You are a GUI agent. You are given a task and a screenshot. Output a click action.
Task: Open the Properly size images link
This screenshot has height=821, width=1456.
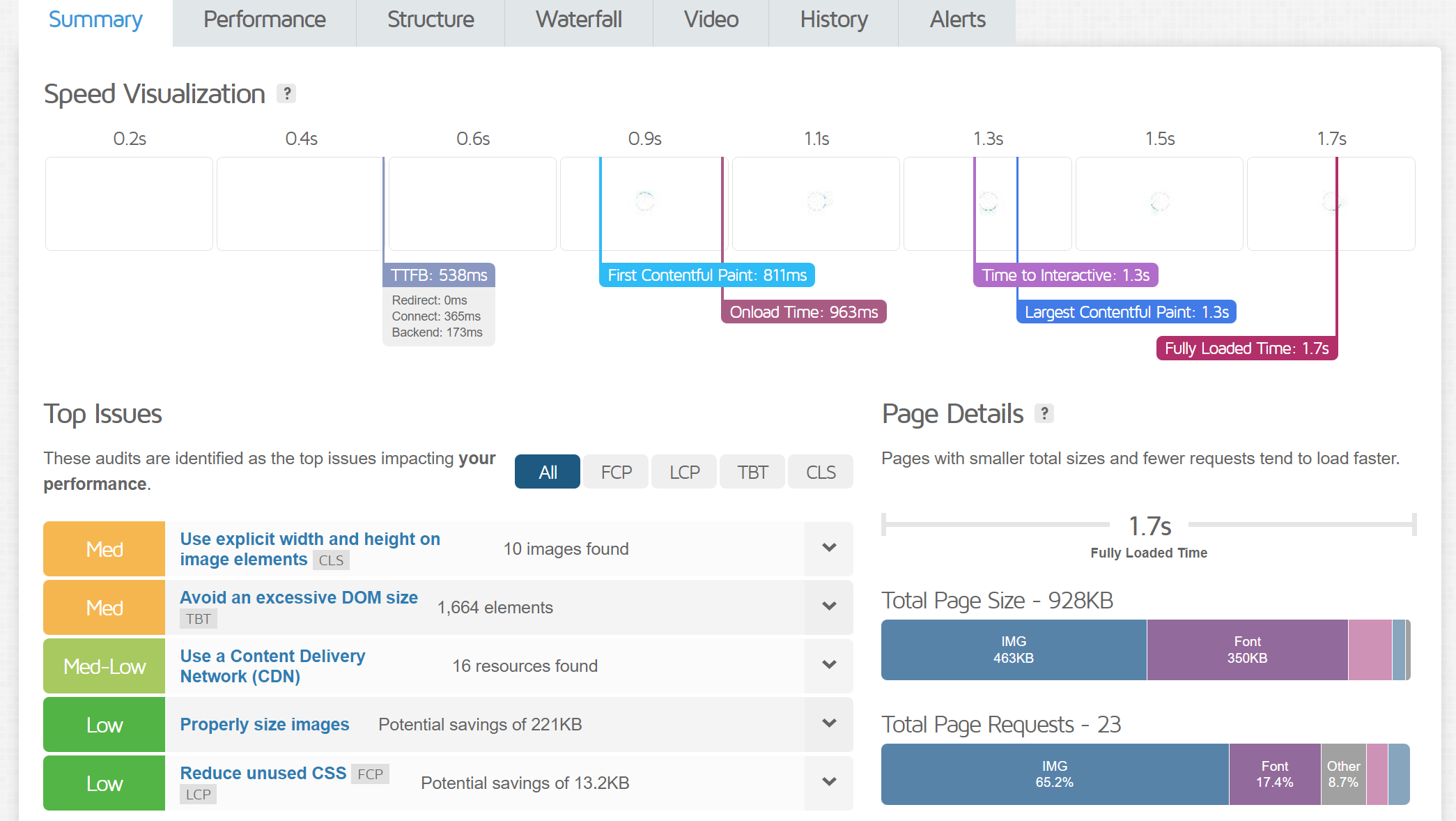(x=265, y=724)
